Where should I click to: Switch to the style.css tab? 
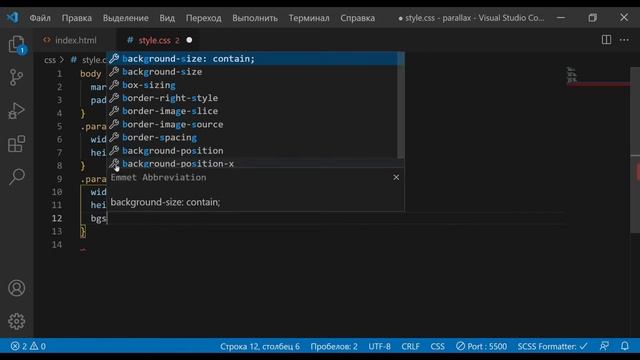(154, 40)
